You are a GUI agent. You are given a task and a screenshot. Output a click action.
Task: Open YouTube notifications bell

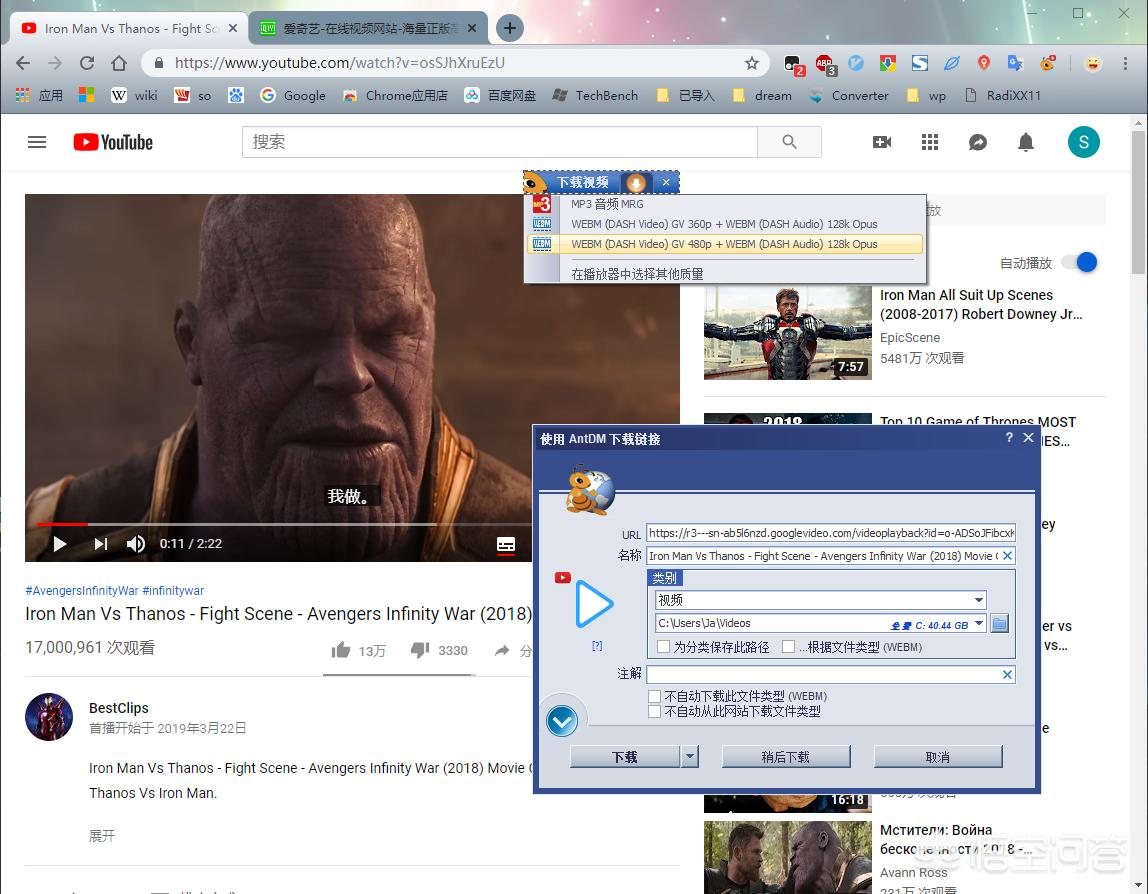1025,142
